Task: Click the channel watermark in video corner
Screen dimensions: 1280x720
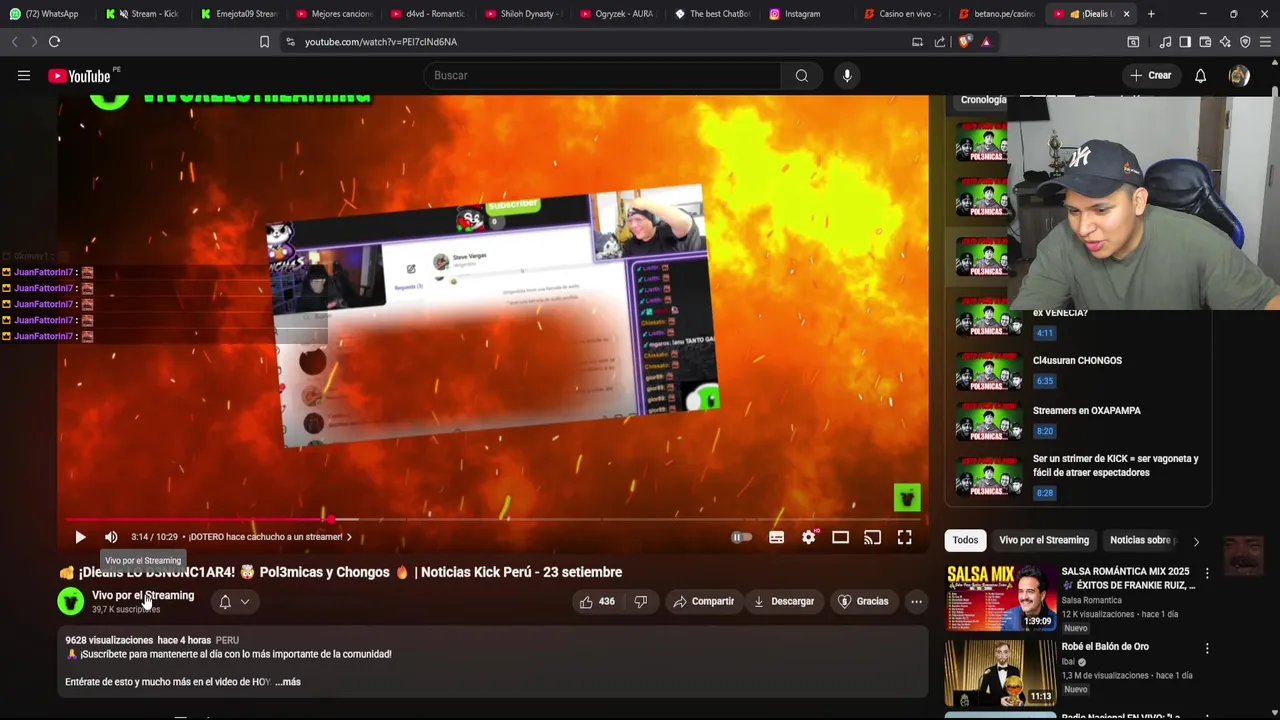Action: point(907,498)
